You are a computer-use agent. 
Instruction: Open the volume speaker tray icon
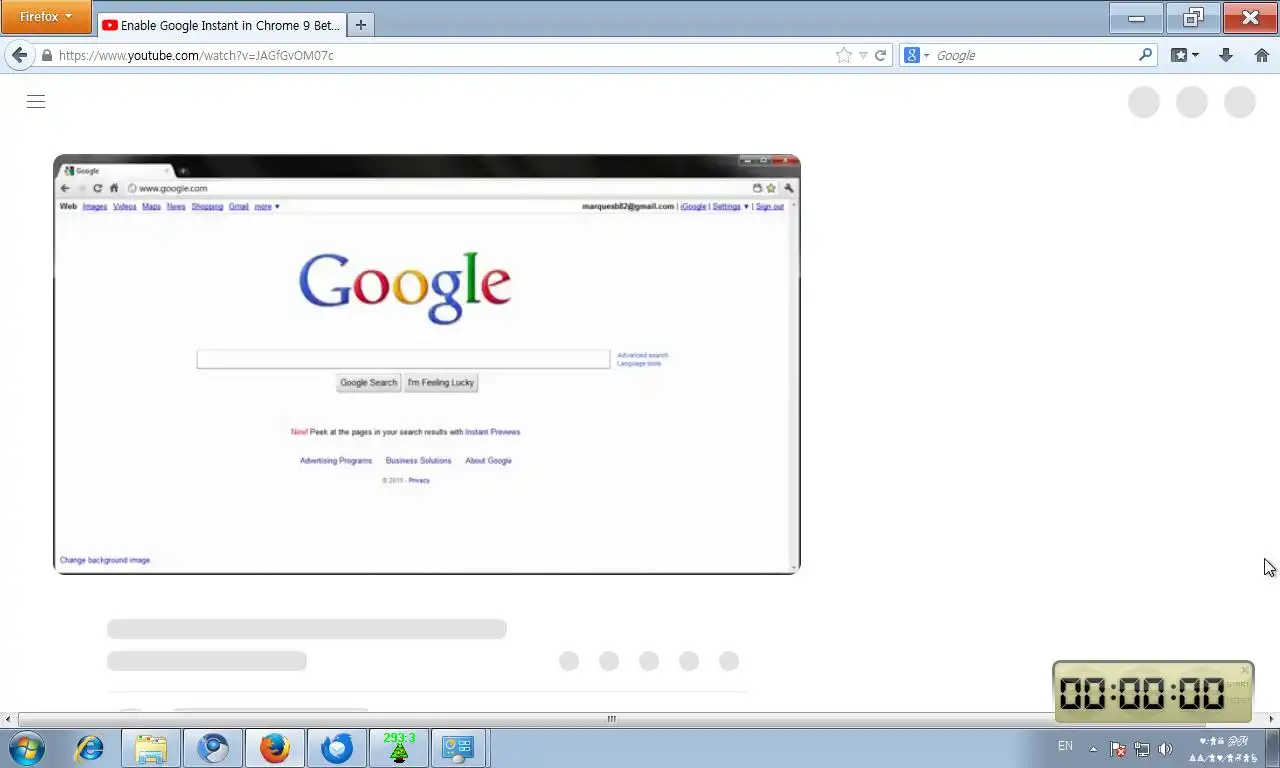pos(1165,749)
